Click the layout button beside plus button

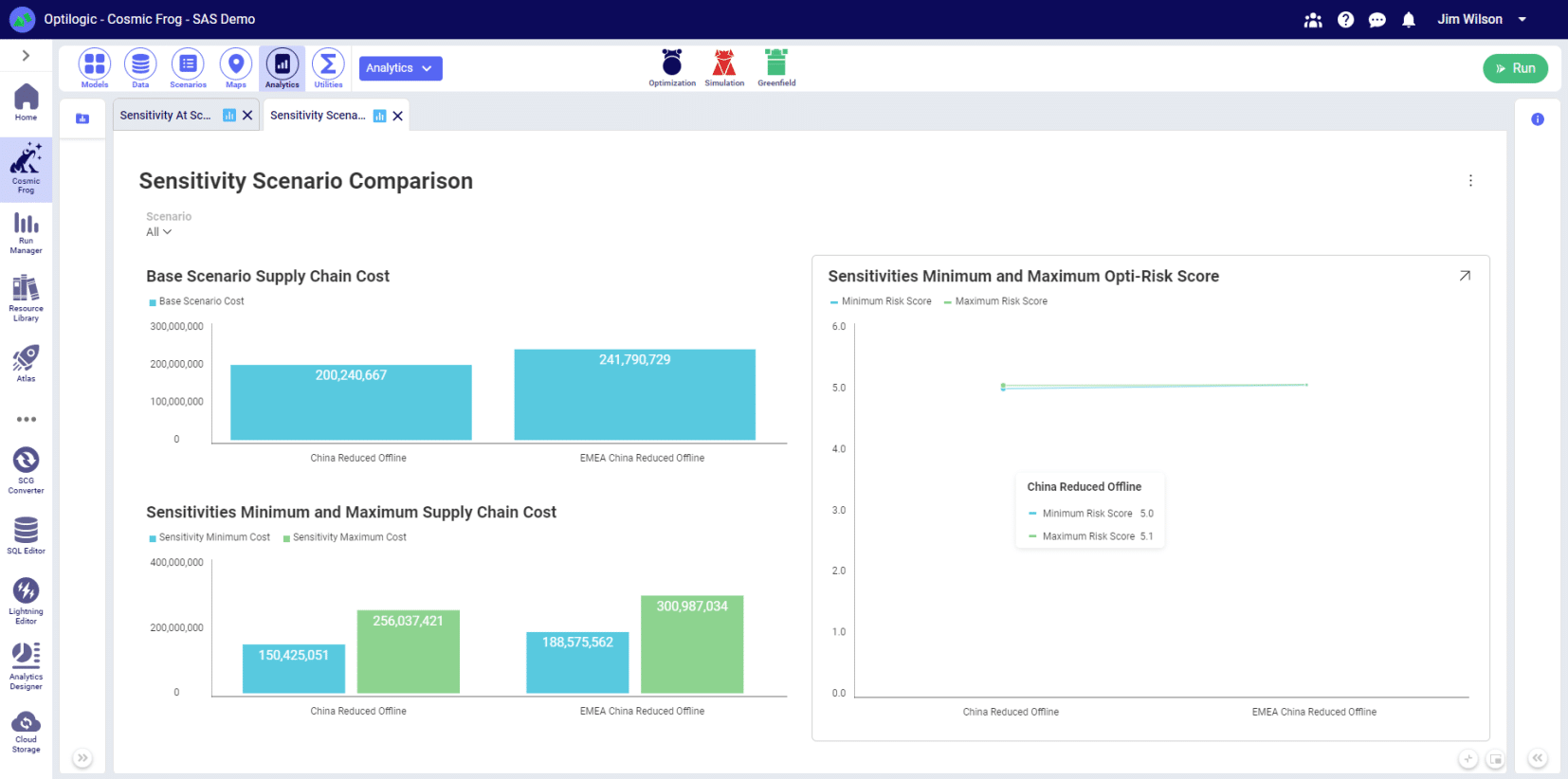[1495, 759]
